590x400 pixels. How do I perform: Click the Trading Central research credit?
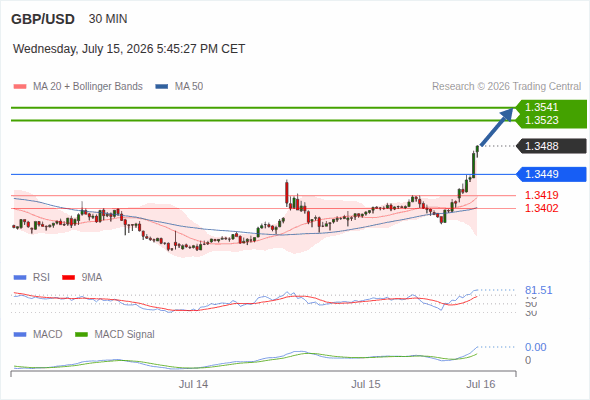coord(506,87)
